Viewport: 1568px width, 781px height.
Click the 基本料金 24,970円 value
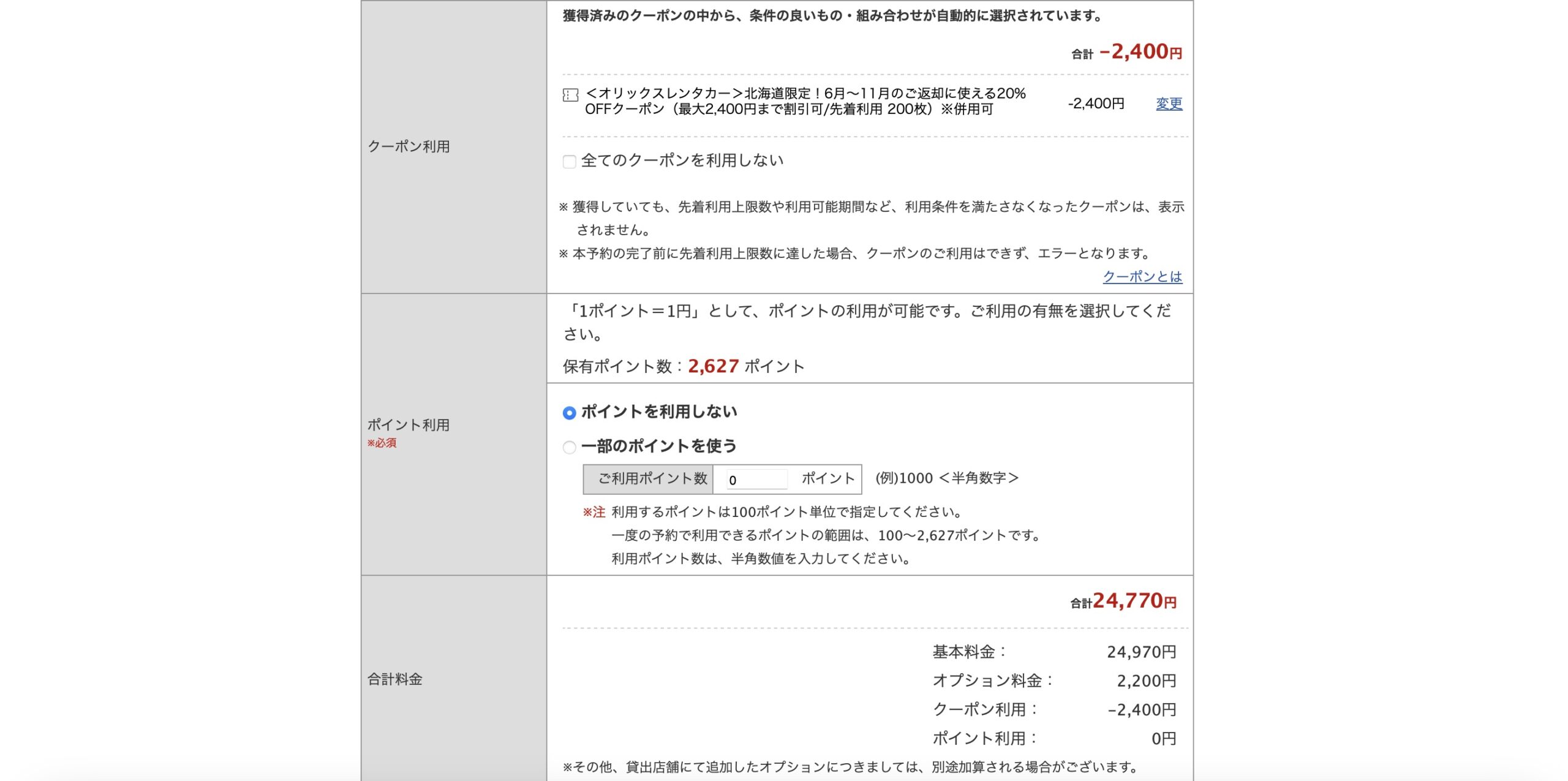(x=1142, y=652)
